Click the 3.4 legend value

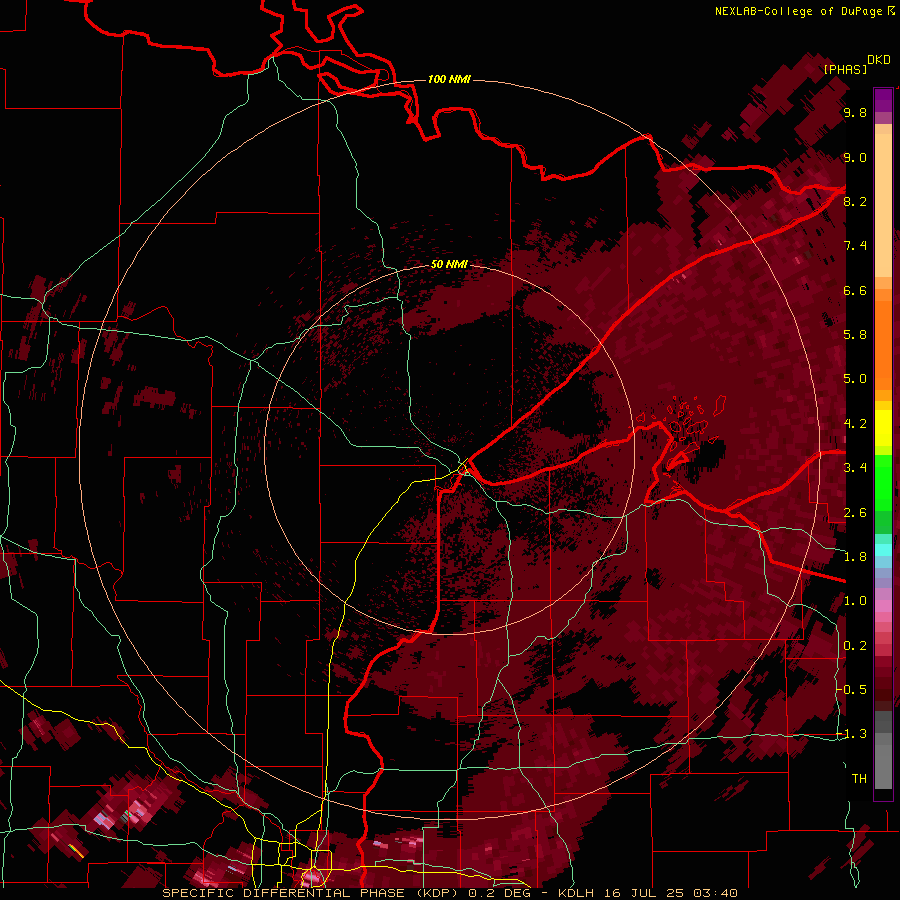click(x=855, y=467)
